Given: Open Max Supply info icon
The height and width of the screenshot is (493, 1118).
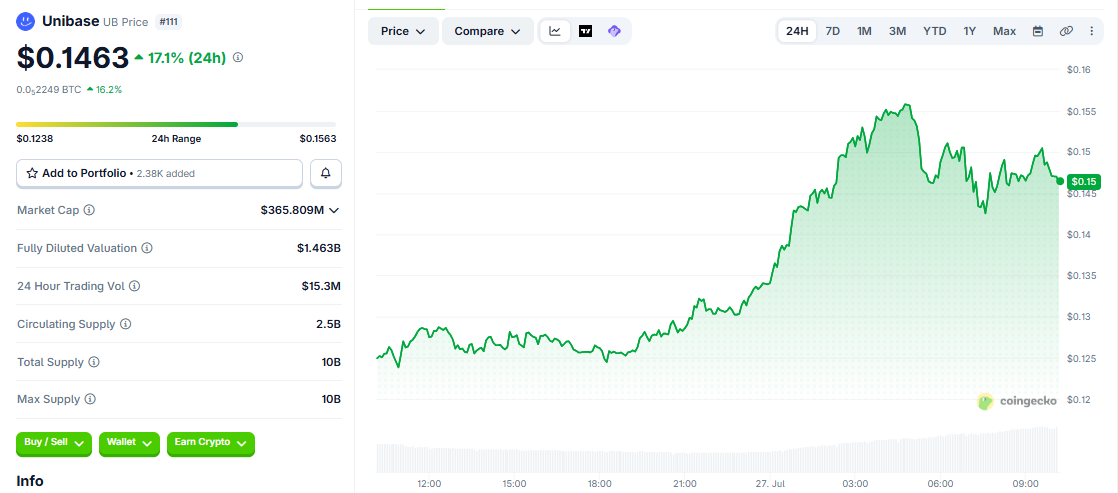Looking at the screenshot, I should pos(90,400).
